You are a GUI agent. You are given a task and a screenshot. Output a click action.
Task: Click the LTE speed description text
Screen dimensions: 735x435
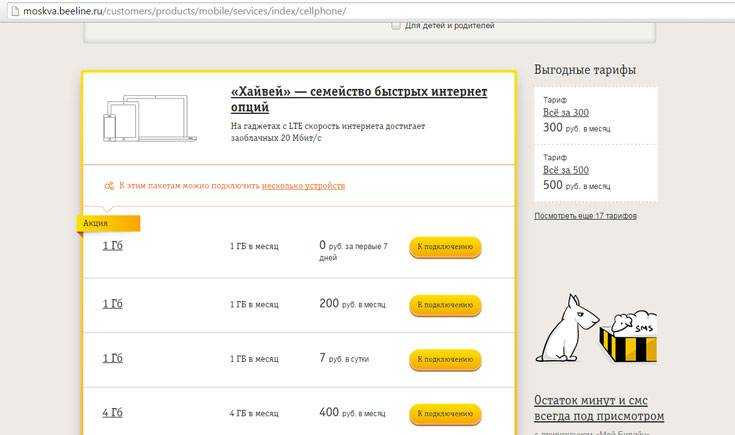tap(328, 132)
